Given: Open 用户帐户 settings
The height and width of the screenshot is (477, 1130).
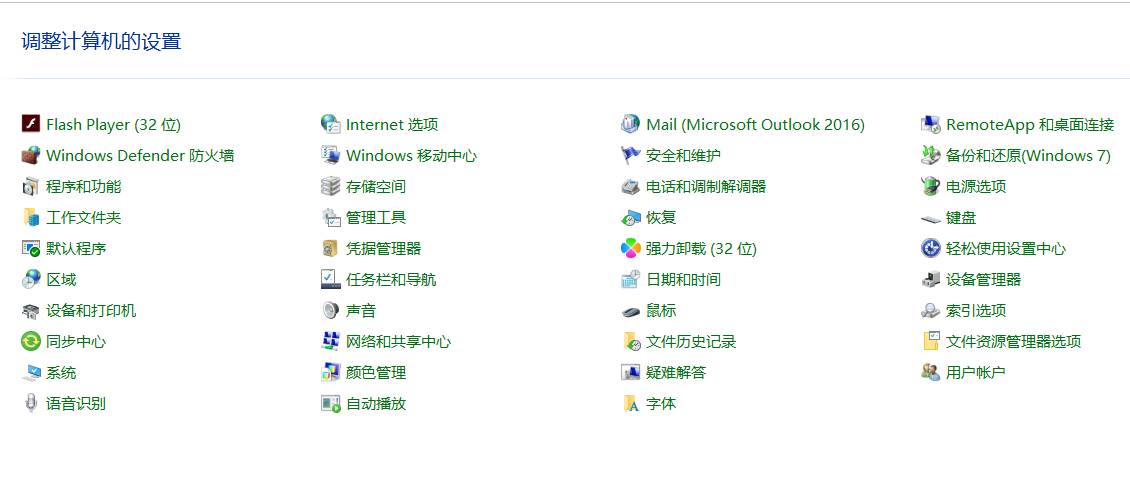Looking at the screenshot, I should click(975, 372).
